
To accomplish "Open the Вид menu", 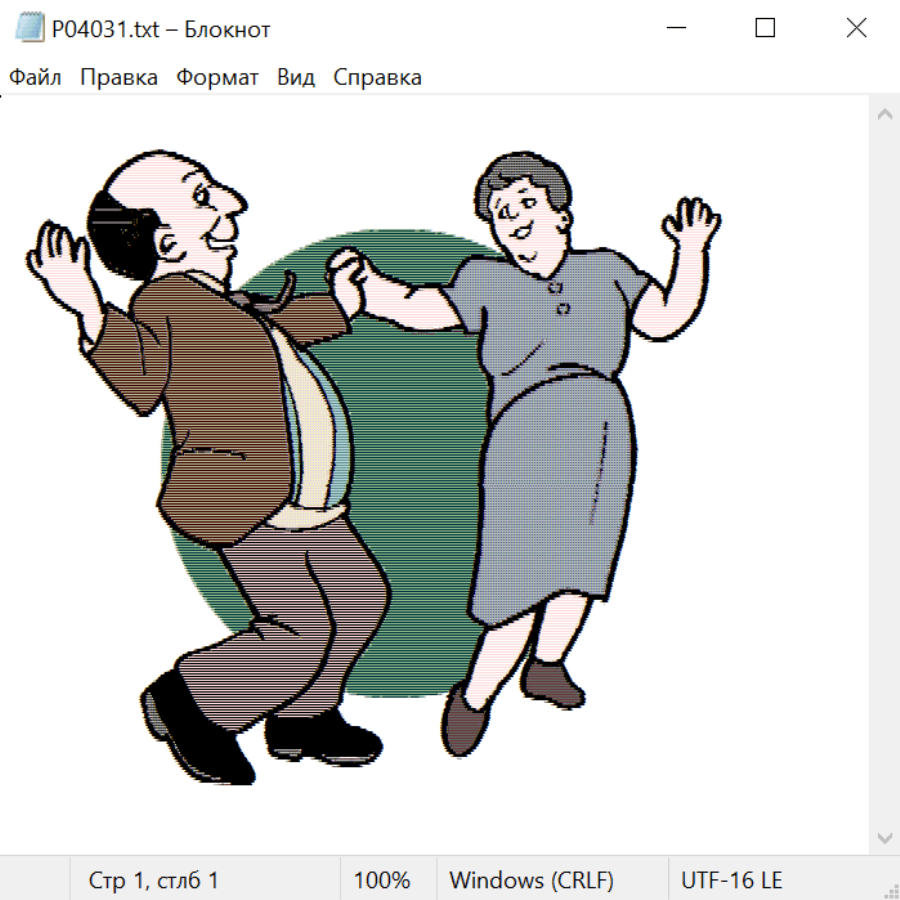I will pyautogui.click(x=295, y=78).
